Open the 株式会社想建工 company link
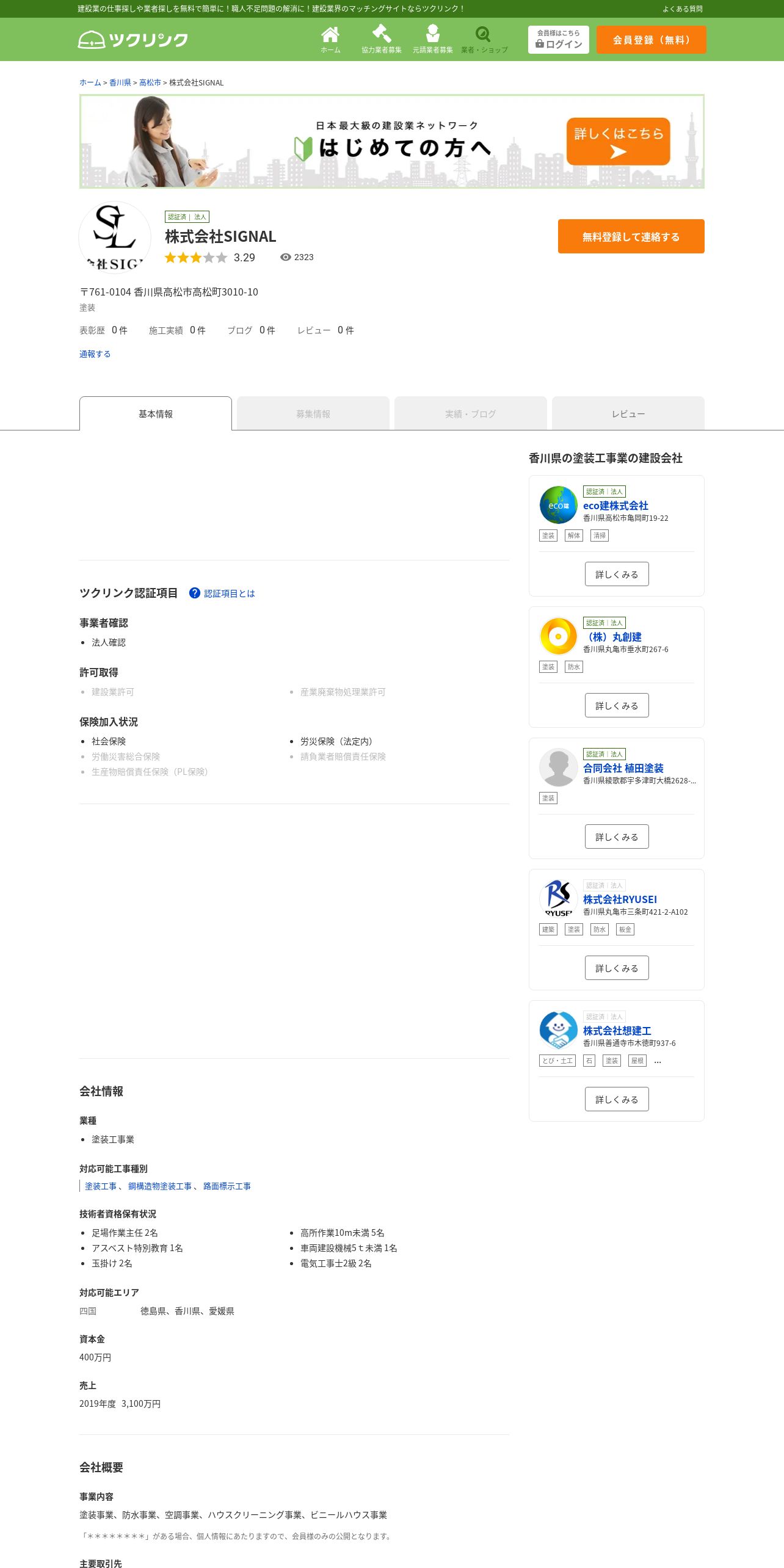This screenshot has height=1568, width=784. 617,1031
